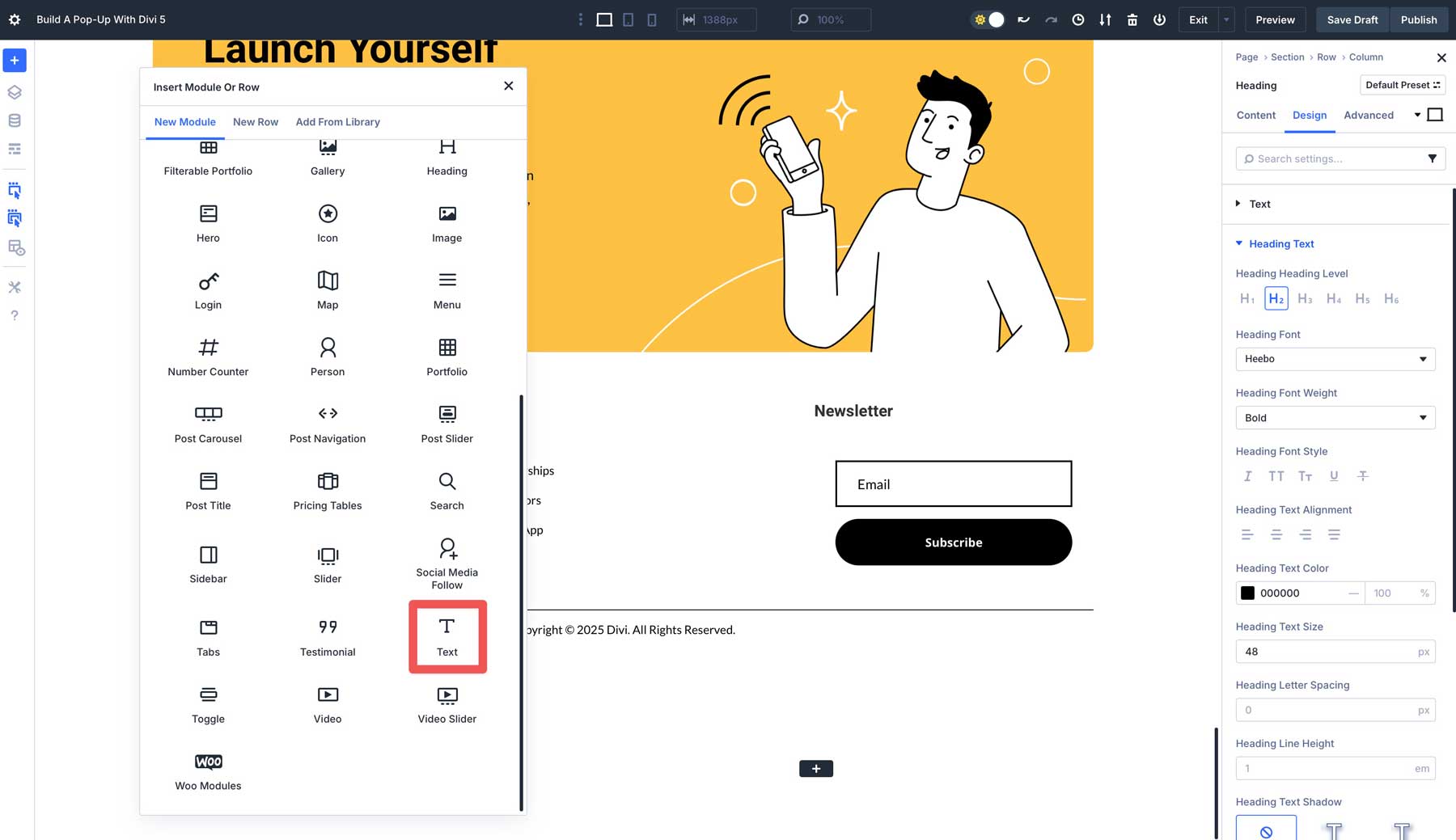Apply underline to the heading font style
The image size is (1456, 840).
pyautogui.click(x=1334, y=476)
